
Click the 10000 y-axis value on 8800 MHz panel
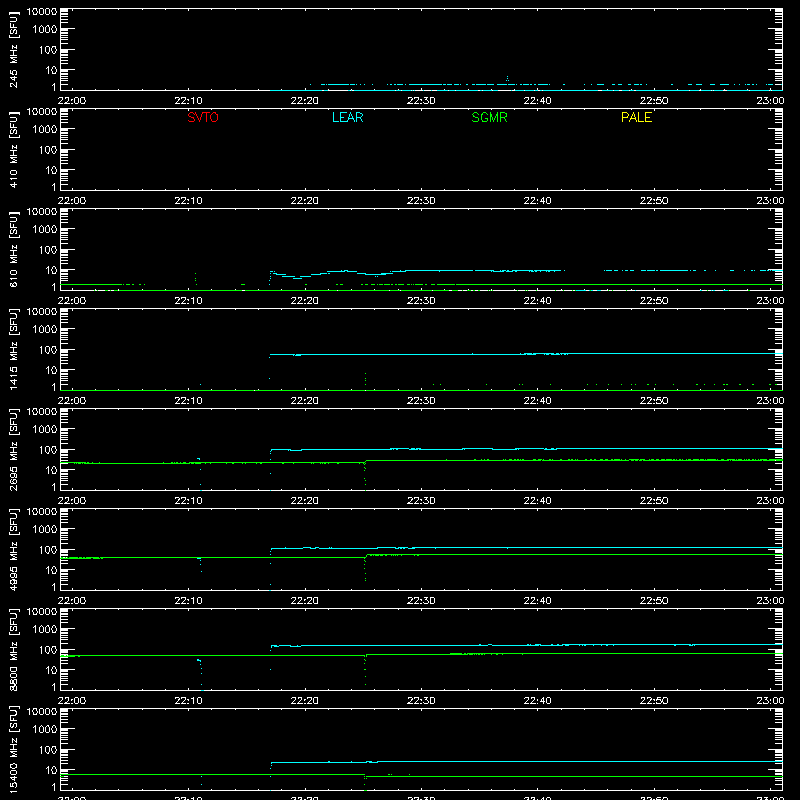(x=42, y=612)
